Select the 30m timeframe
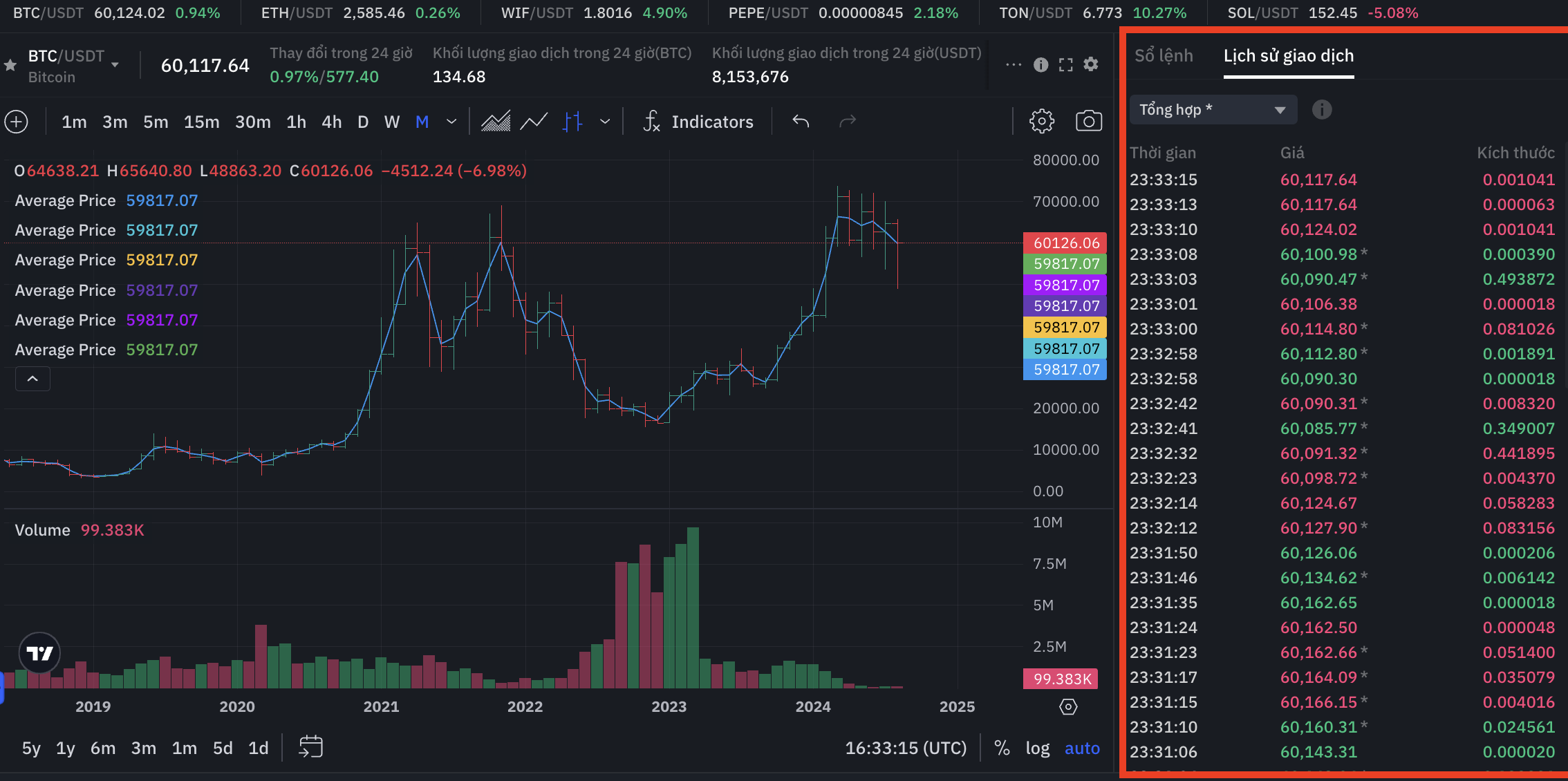Image resolution: width=1568 pixels, height=781 pixels. coord(253,122)
